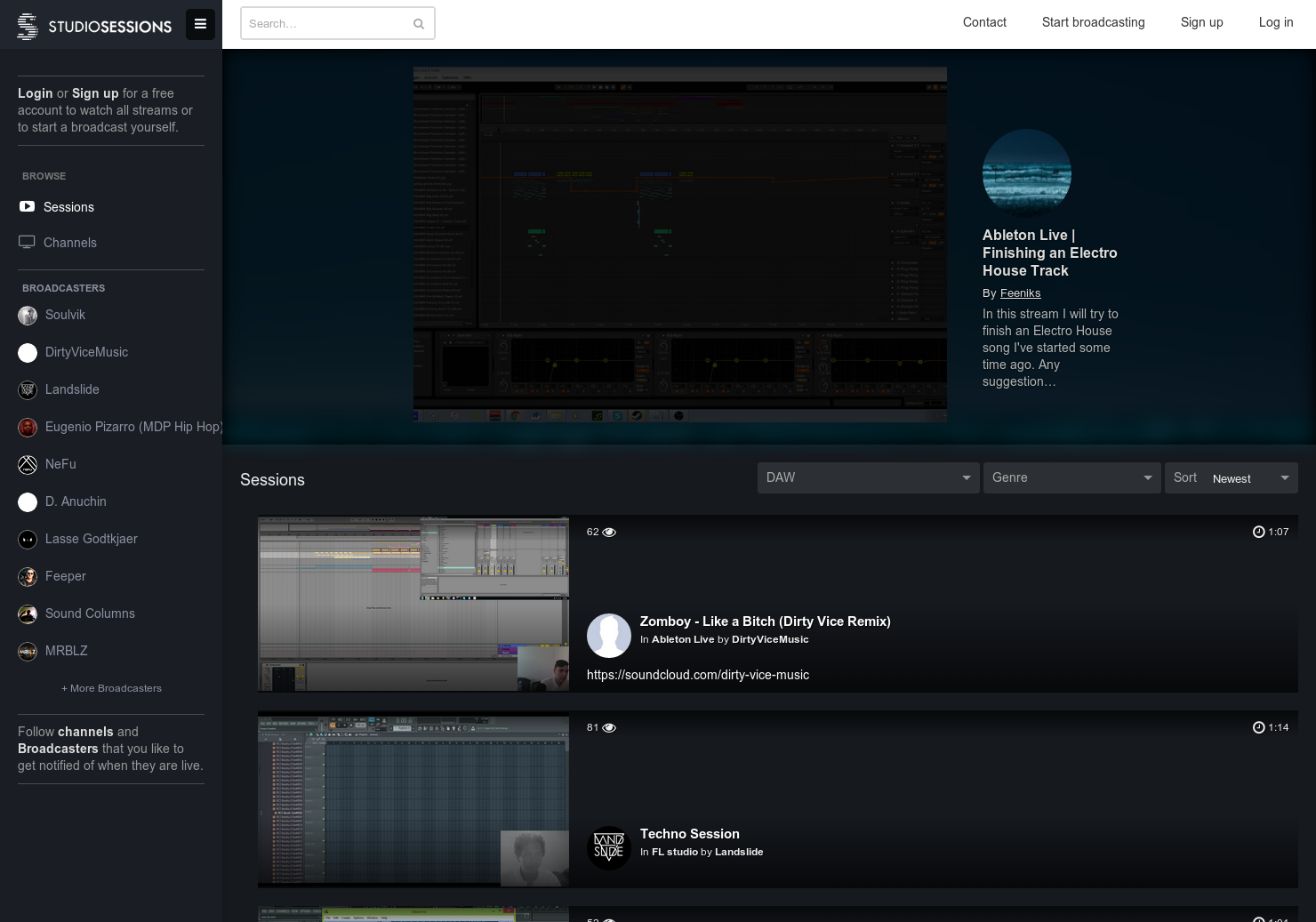Open the Techno Session thumbnail
1316x922 pixels.
(x=413, y=799)
